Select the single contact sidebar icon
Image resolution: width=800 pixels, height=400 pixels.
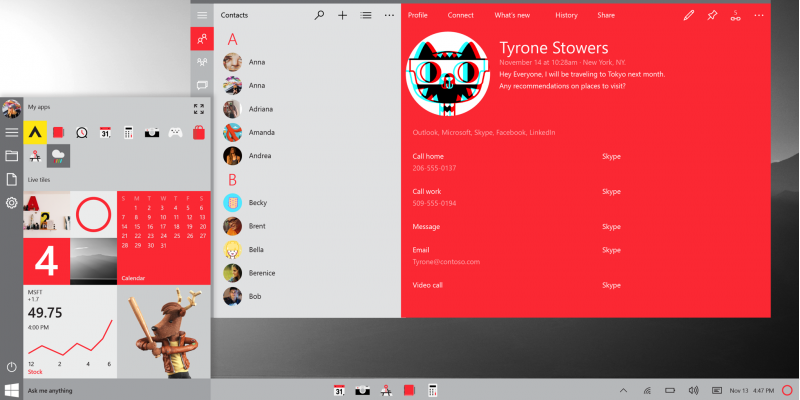click(202, 39)
